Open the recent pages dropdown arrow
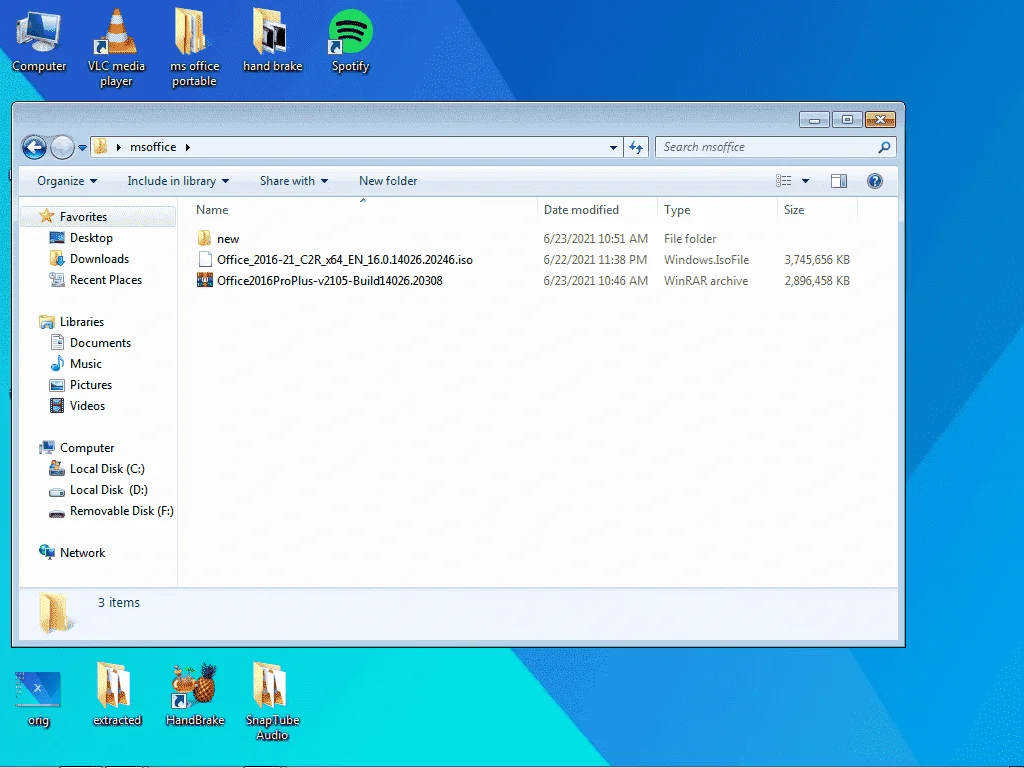The width and height of the screenshot is (1024, 768). pos(82,148)
